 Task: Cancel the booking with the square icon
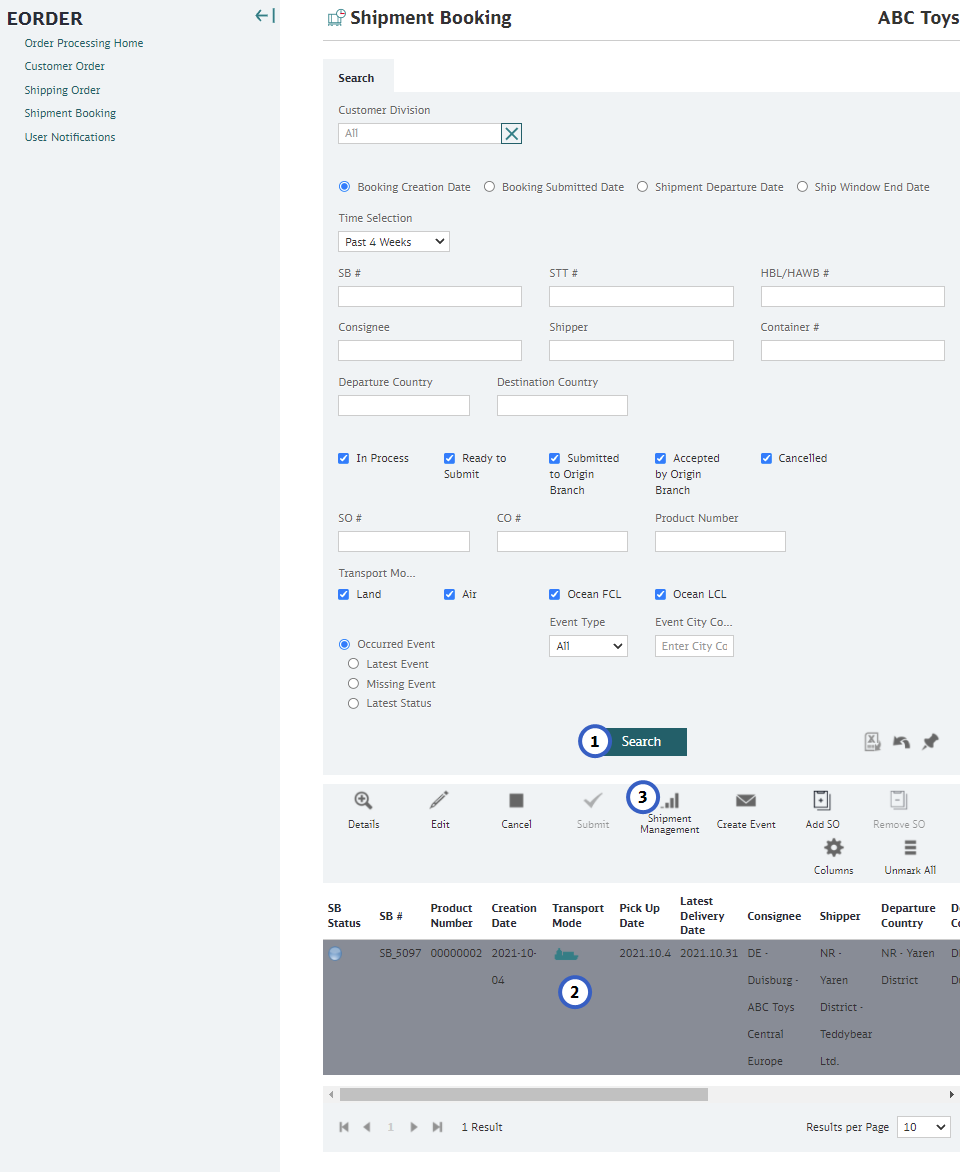tap(516, 801)
